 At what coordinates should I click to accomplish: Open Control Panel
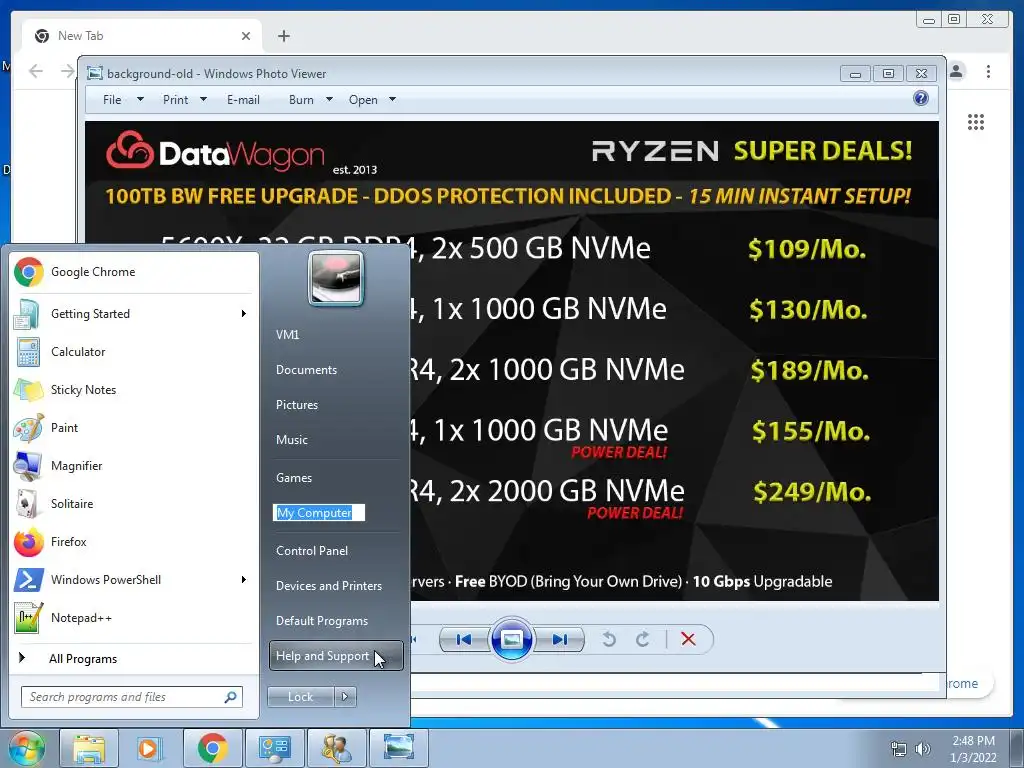coord(336,551)
